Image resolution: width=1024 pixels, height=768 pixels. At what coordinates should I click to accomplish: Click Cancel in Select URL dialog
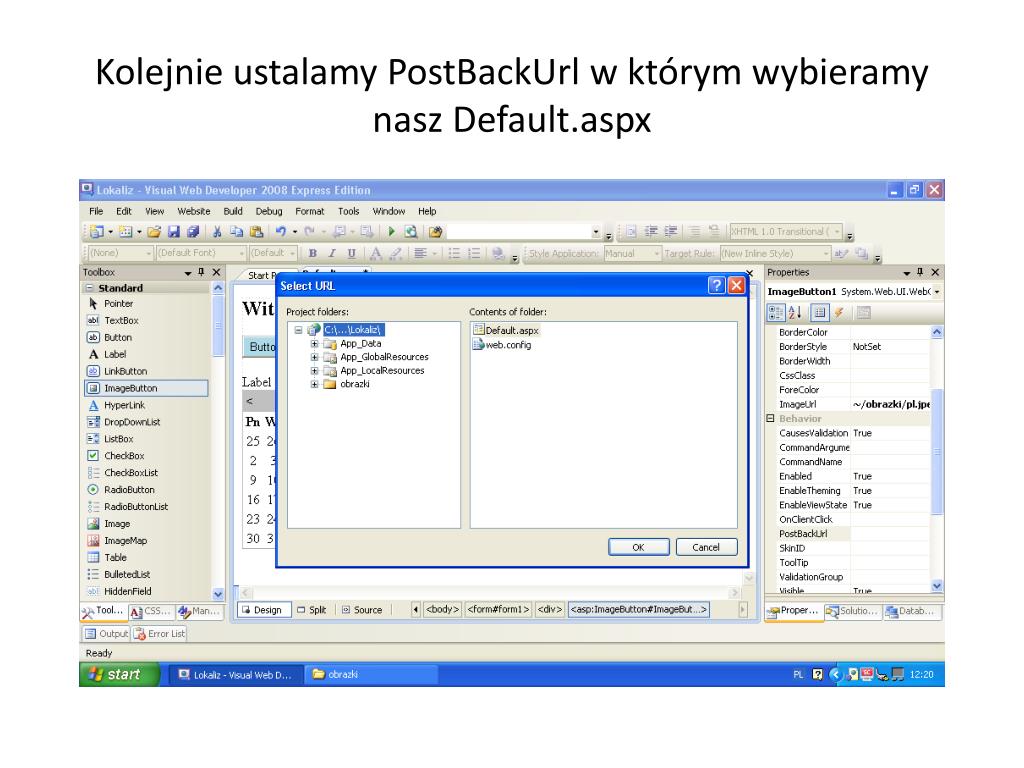(706, 547)
